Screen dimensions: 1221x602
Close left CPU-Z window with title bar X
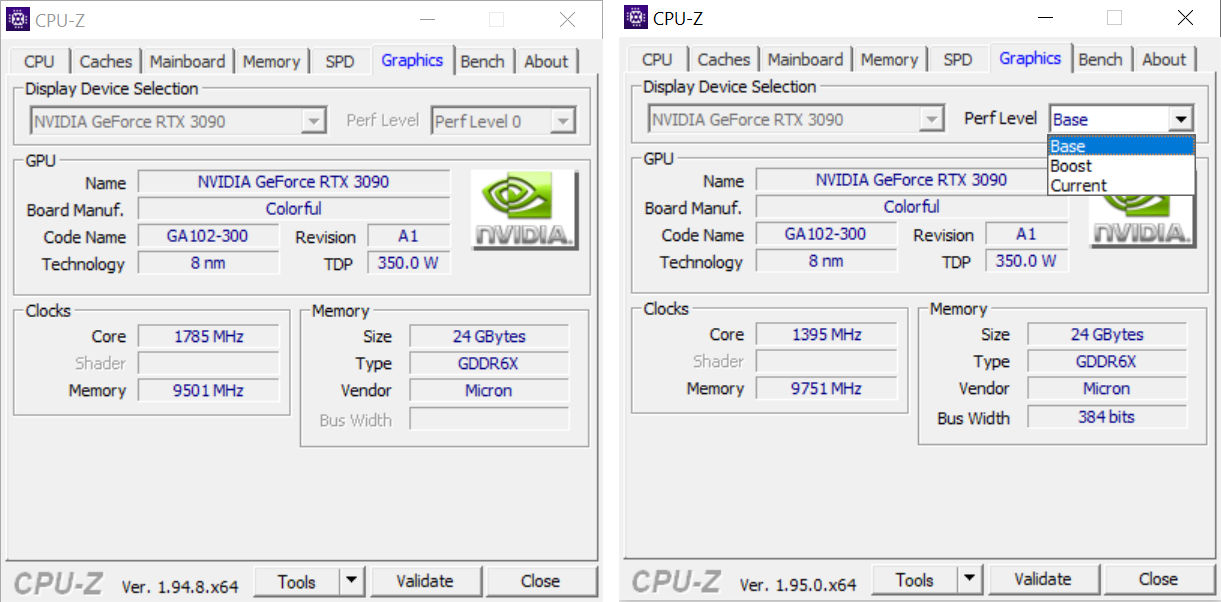click(567, 20)
